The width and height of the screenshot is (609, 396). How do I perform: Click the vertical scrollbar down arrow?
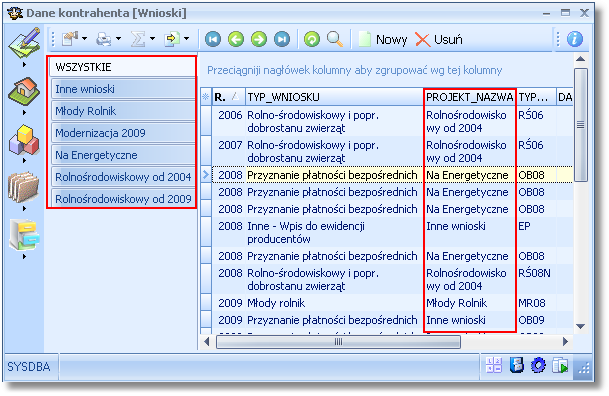coord(581,327)
